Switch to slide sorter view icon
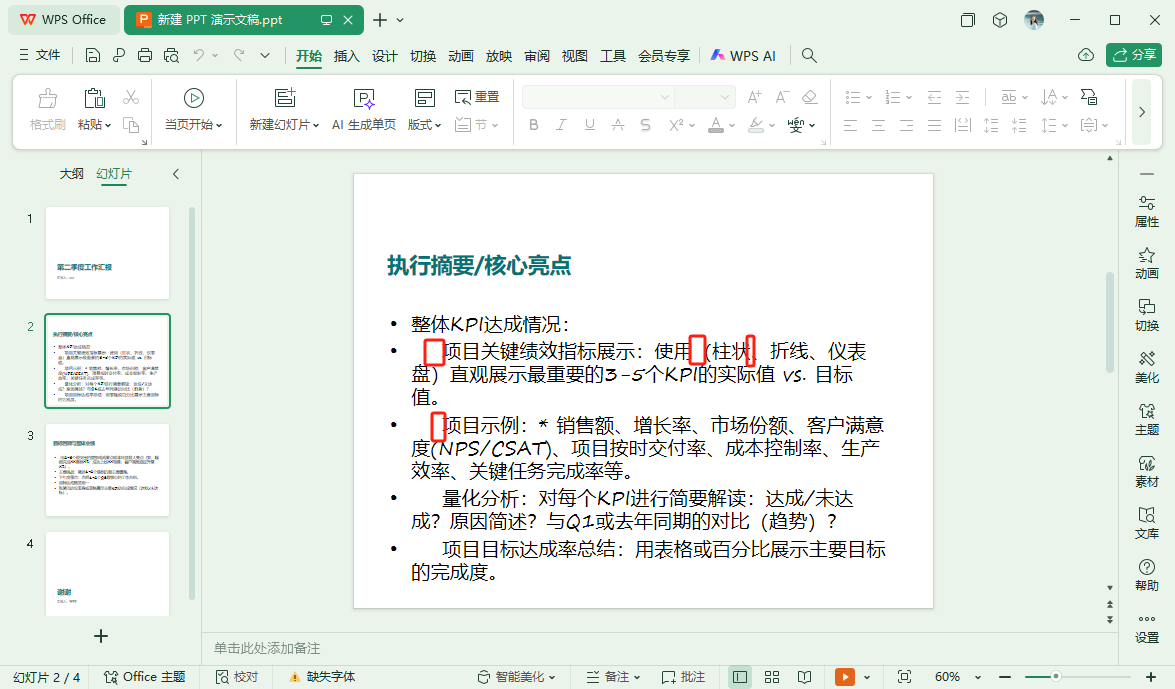 click(772, 677)
